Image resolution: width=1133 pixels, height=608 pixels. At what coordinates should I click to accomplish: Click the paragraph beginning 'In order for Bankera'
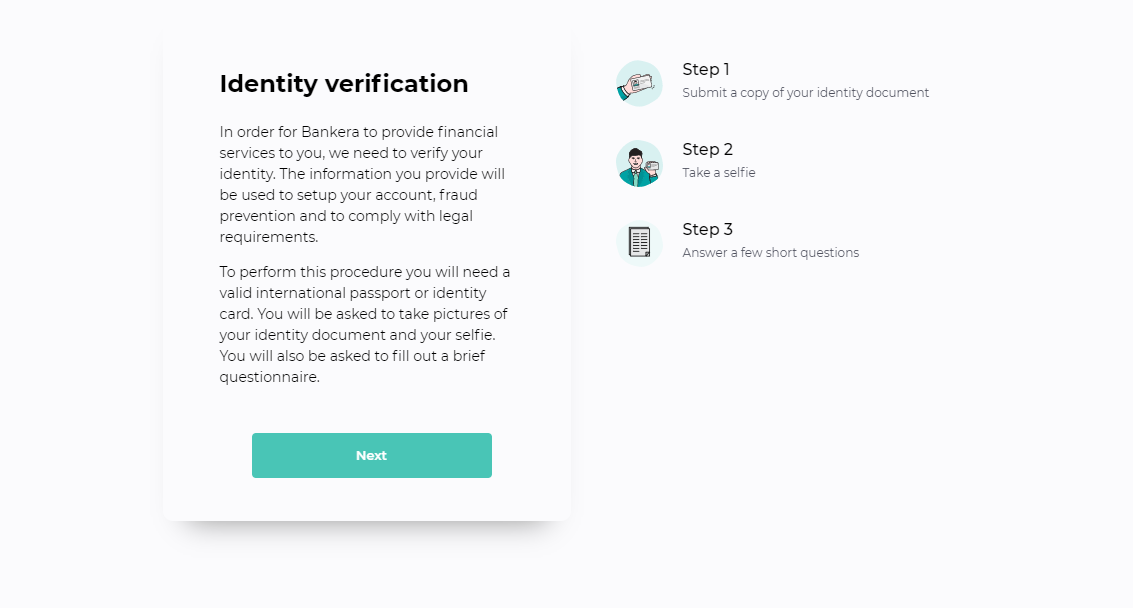click(363, 184)
